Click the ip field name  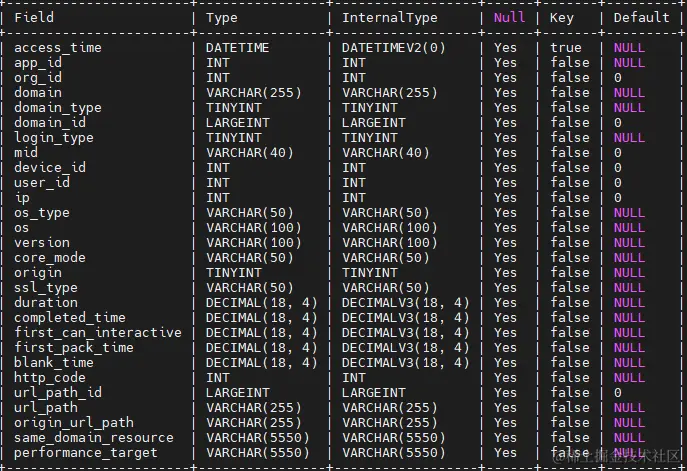[22, 198]
